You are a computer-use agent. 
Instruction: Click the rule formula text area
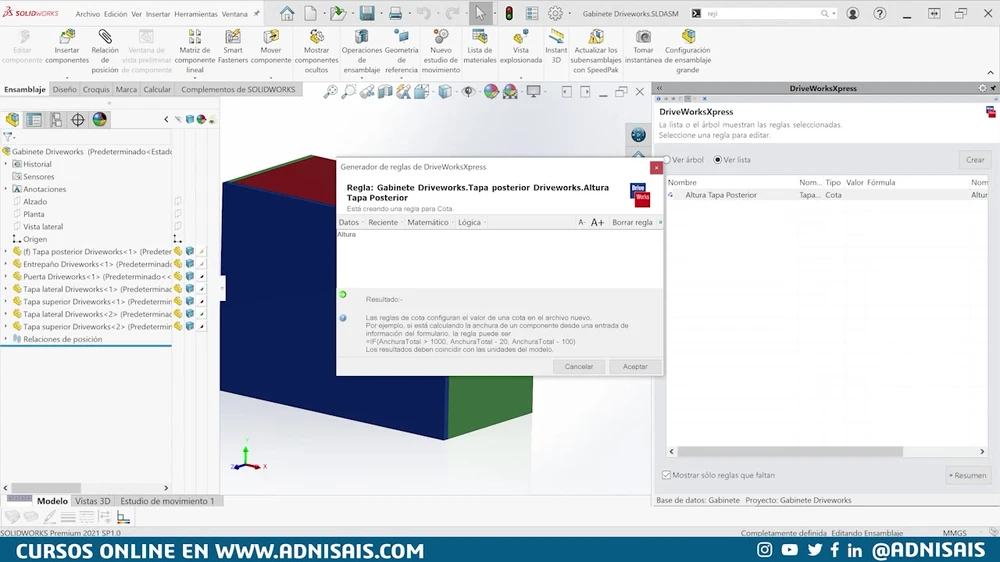(499, 258)
